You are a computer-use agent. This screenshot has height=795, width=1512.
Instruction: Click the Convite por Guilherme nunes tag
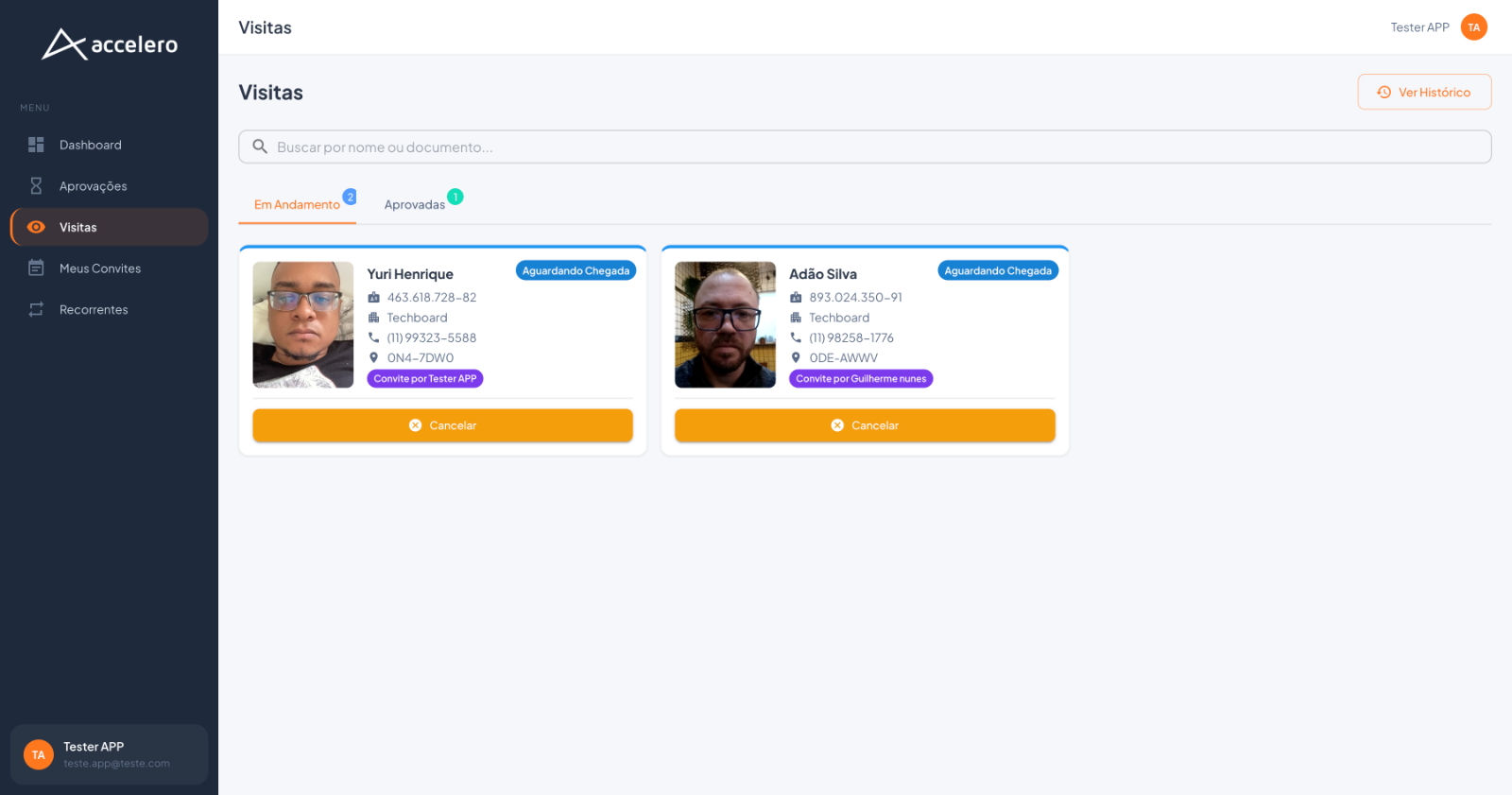coord(861,378)
